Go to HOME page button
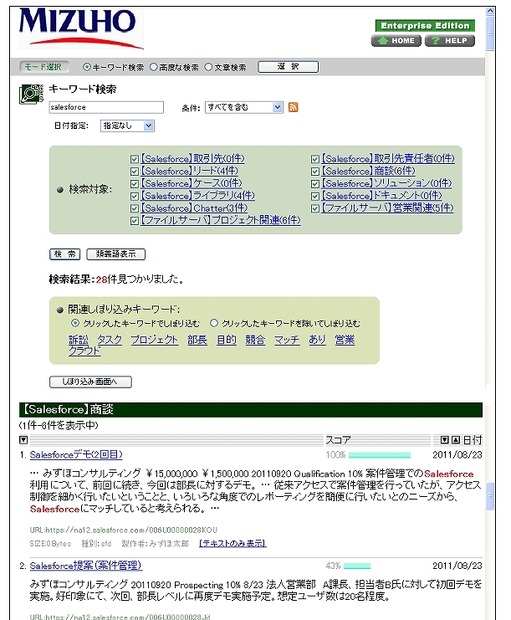The image size is (511, 620). (x=396, y=41)
